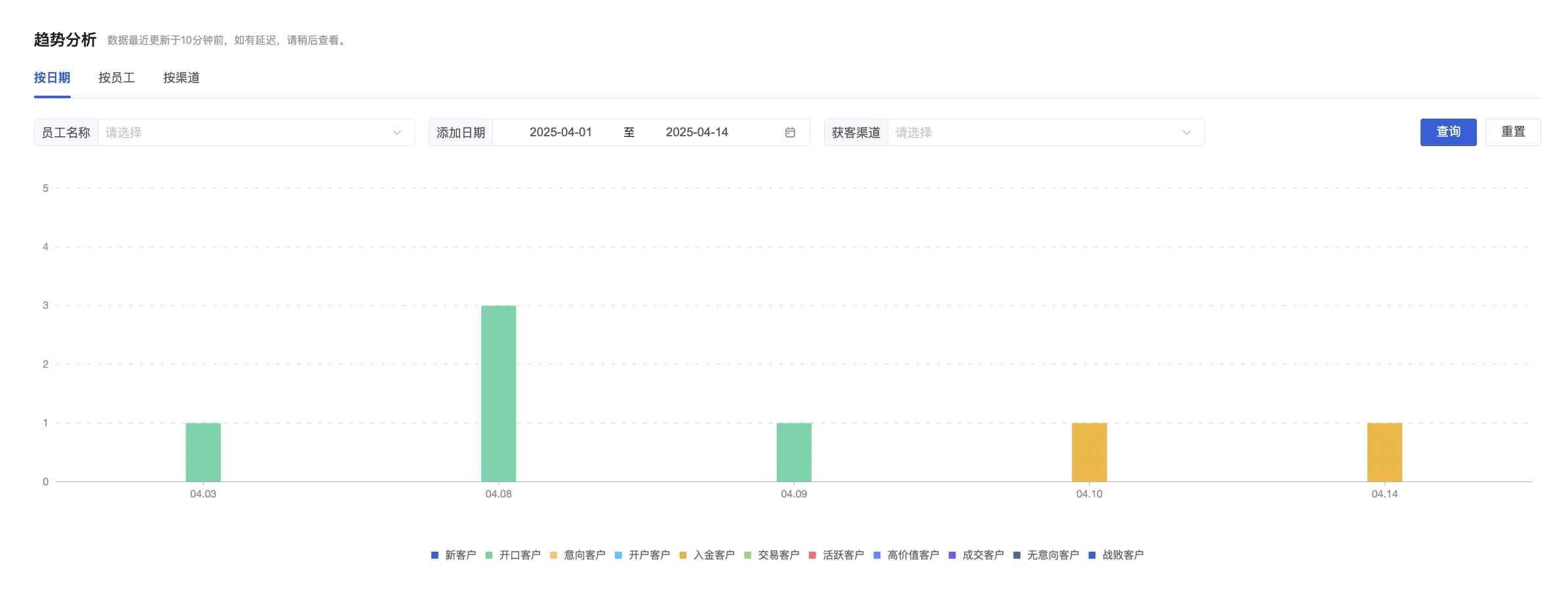Toggle 高价值客户 legend series
The height and width of the screenshot is (591, 1568).
(x=907, y=555)
